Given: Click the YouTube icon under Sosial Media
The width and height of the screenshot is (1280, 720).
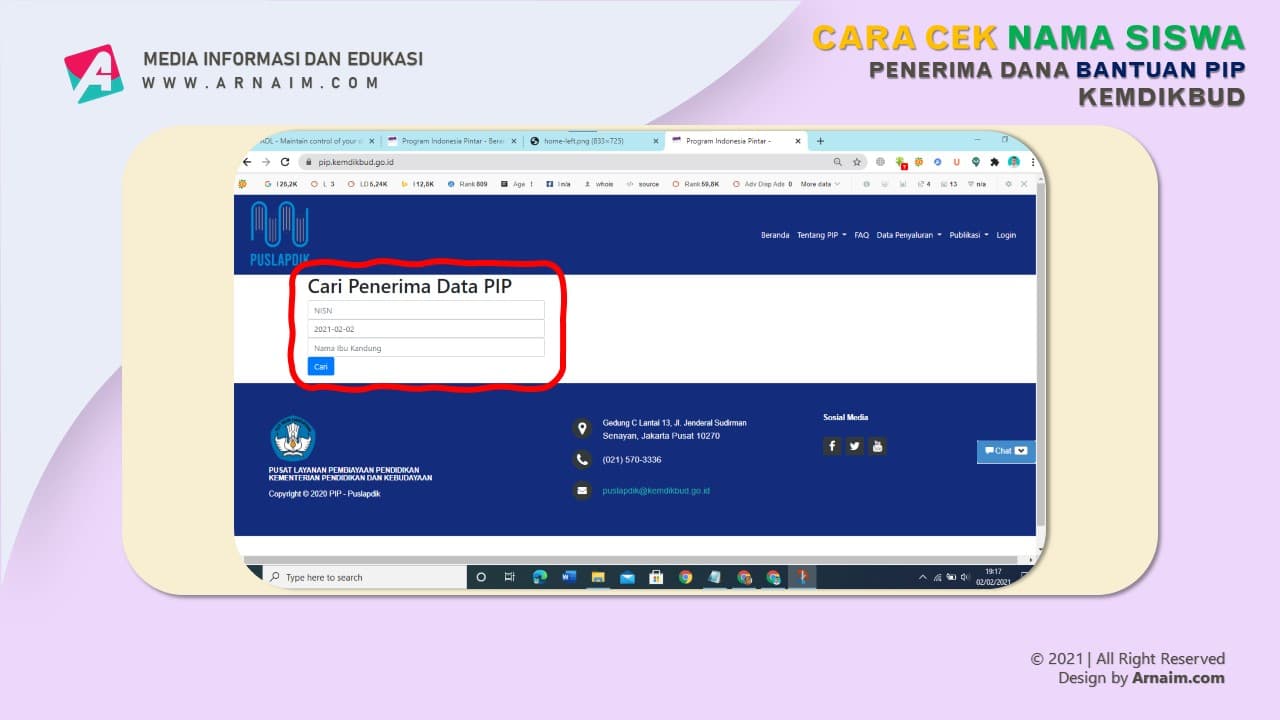Looking at the screenshot, I should coord(878,446).
